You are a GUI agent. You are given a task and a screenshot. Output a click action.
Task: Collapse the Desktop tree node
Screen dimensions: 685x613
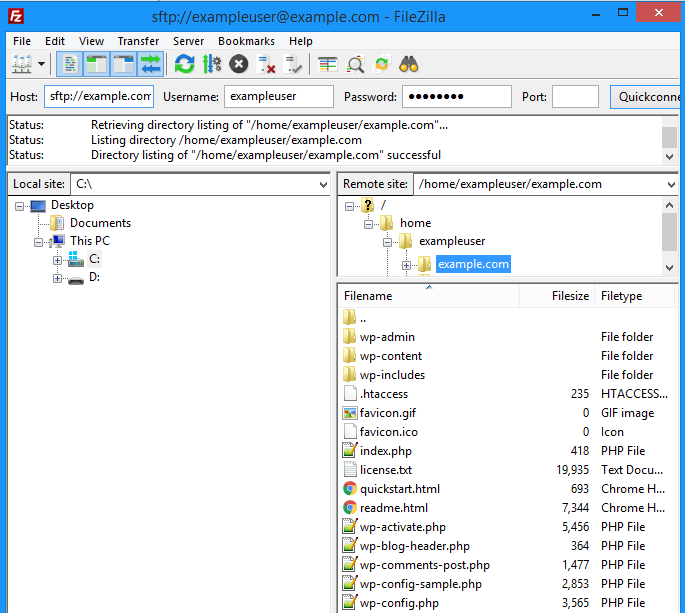(x=19, y=206)
